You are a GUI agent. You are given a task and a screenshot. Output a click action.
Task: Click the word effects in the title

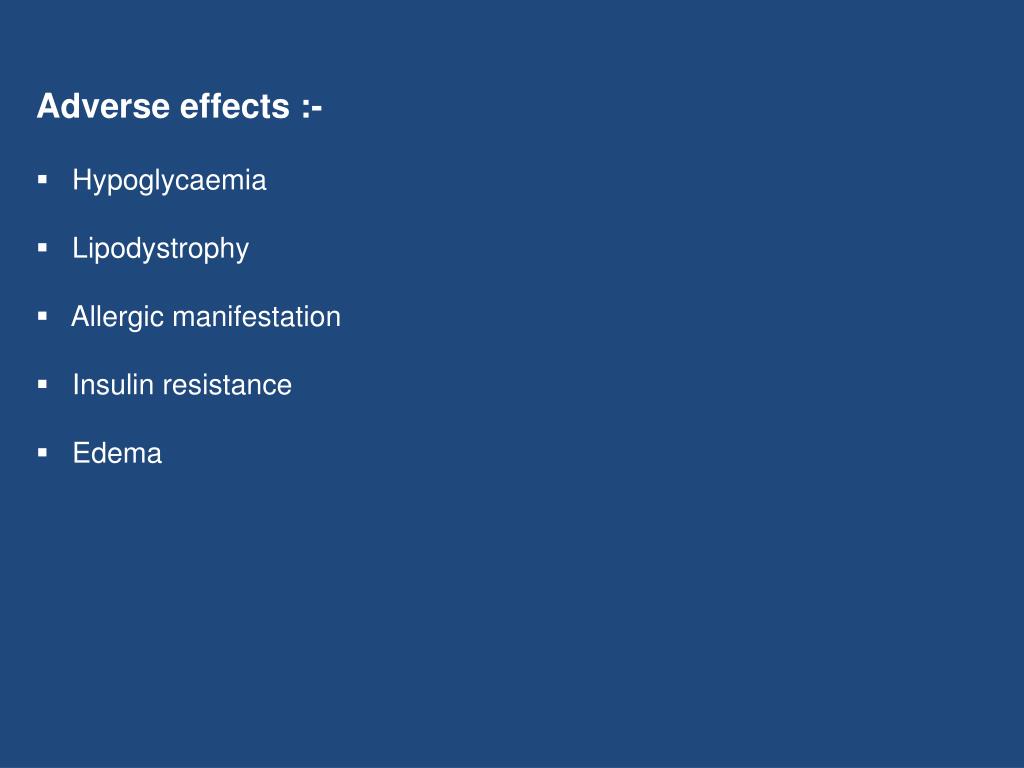pos(234,106)
